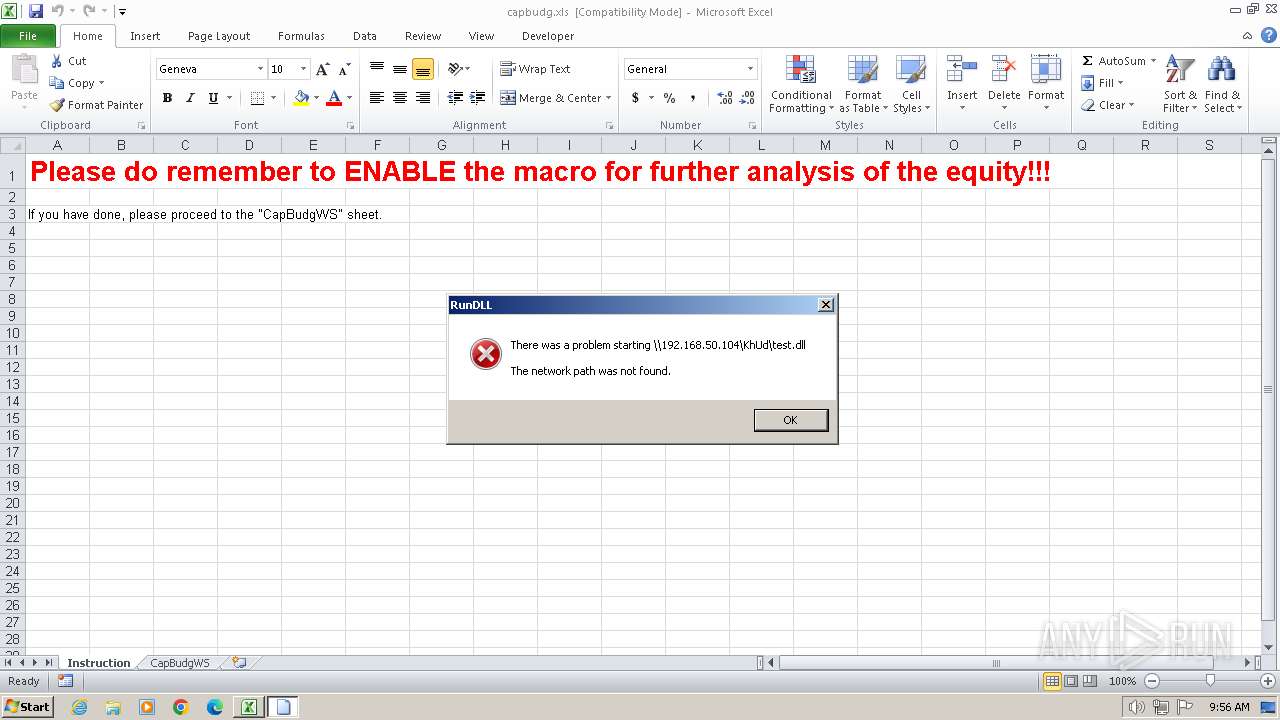Apply the yellow Fill Color bucket

coord(301,98)
